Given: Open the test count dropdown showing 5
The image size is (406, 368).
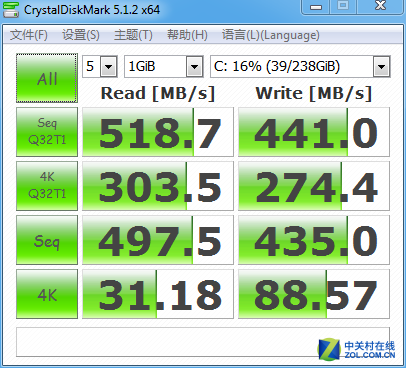Looking at the screenshot, I should (100, 66).
